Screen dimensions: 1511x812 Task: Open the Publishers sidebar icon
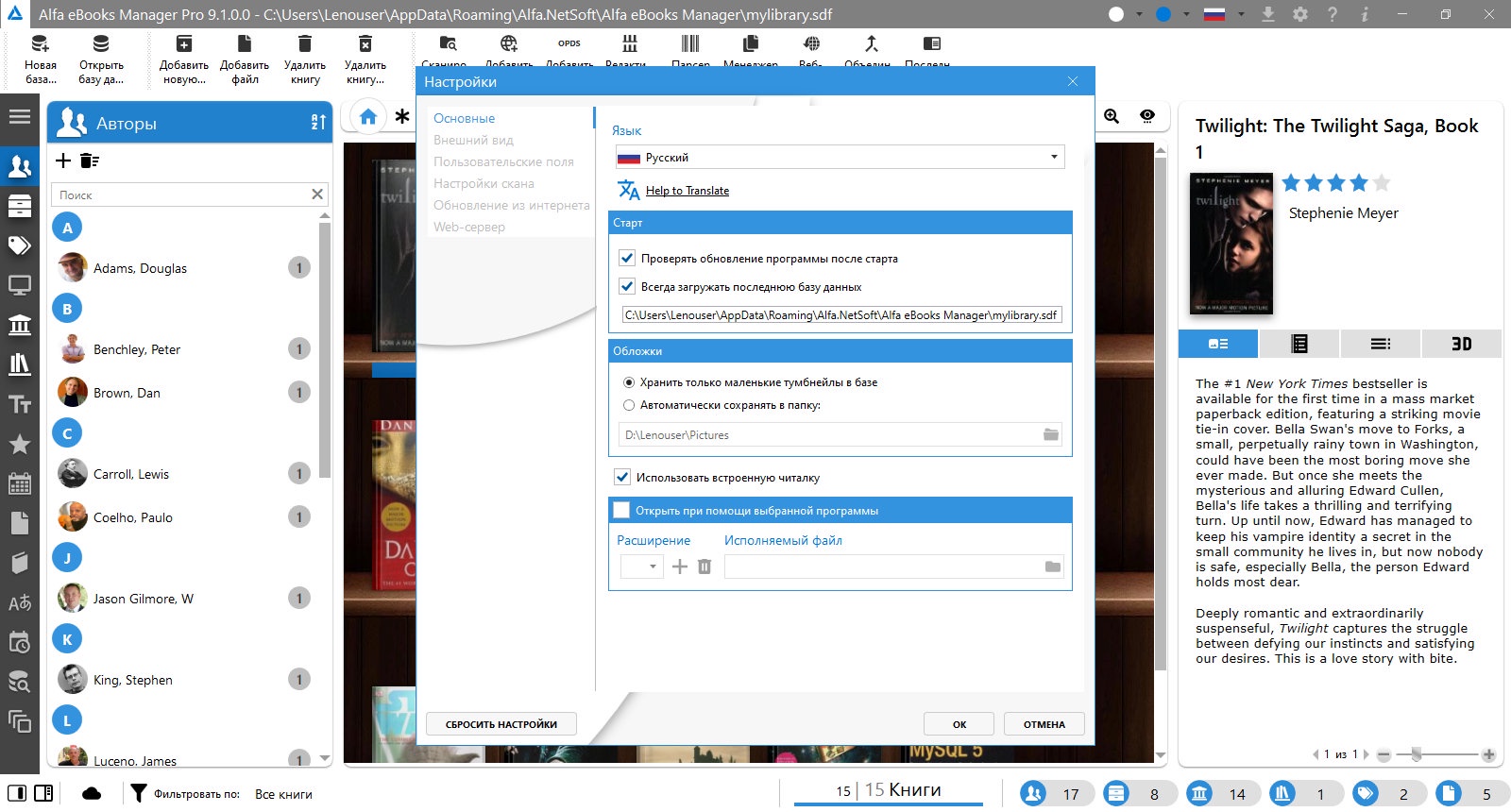20,325
